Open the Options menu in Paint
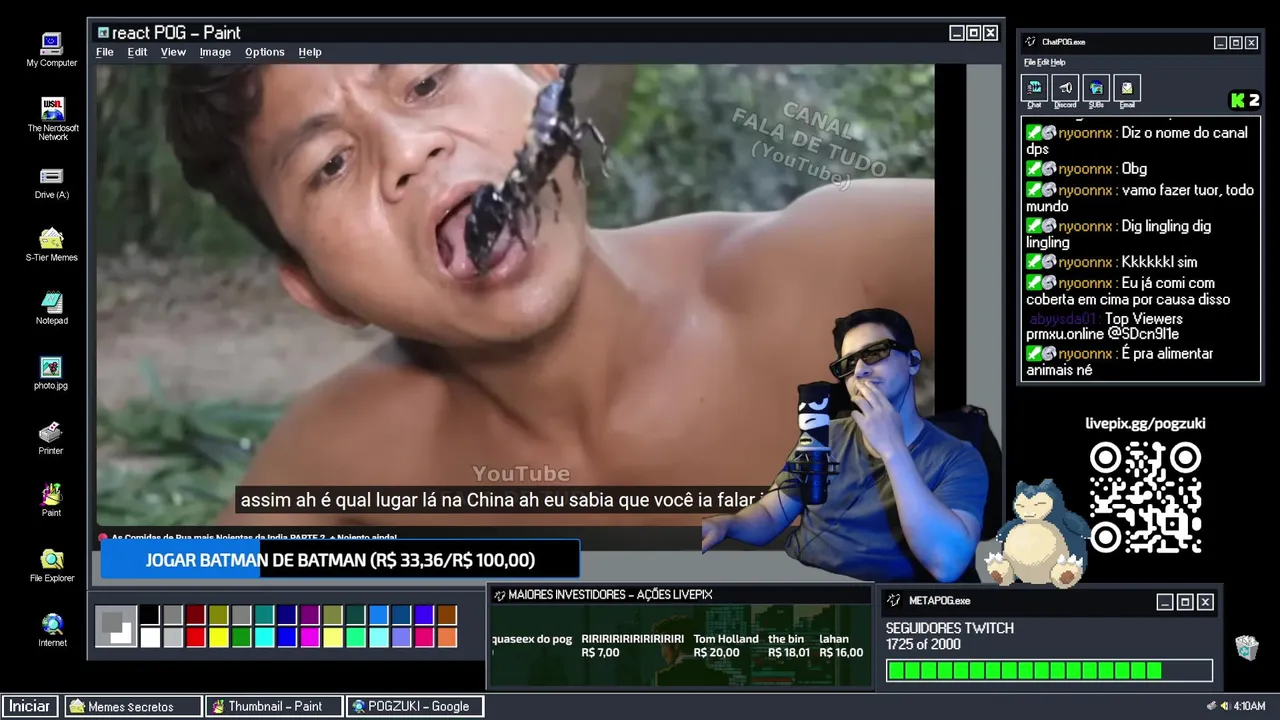This screenshot has width=1280, height=720. tap(265, 52)
